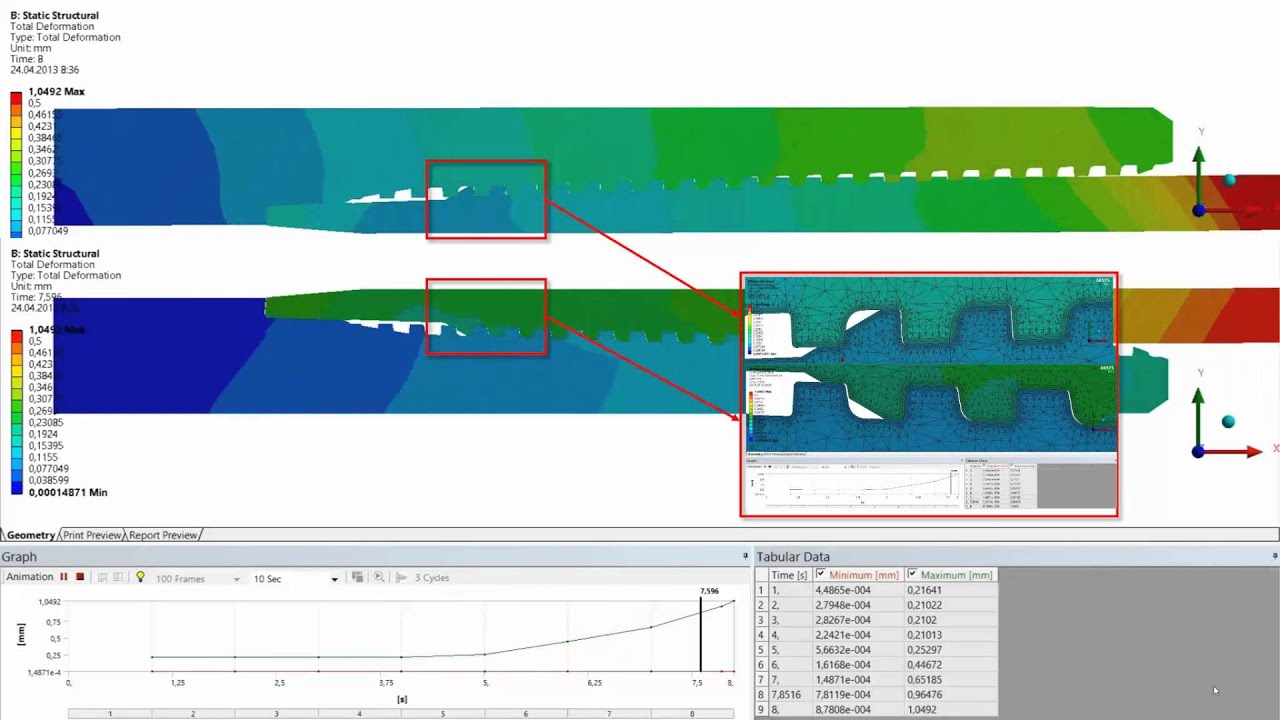
Task: Click row header 1 in Tabular Data
Action: 761,590
